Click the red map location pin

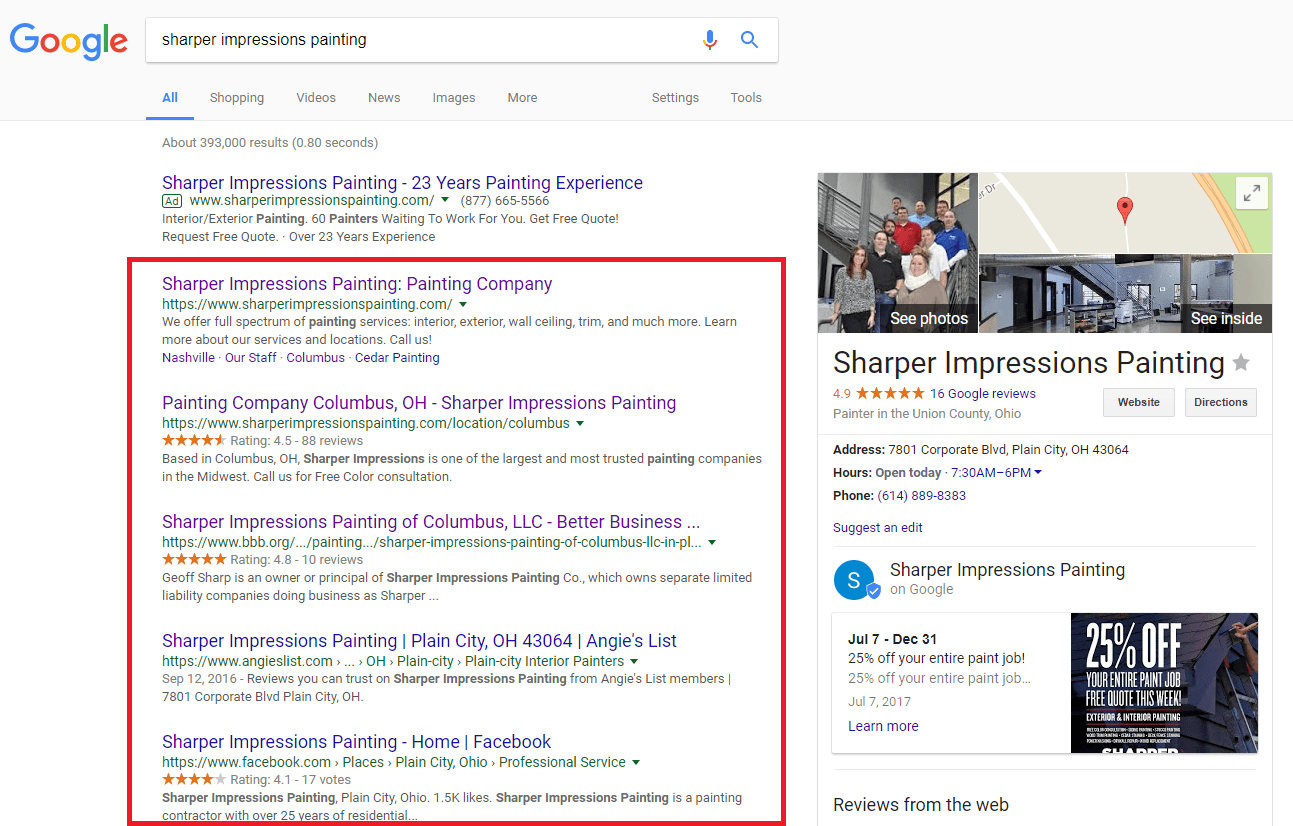[1124, 210]
